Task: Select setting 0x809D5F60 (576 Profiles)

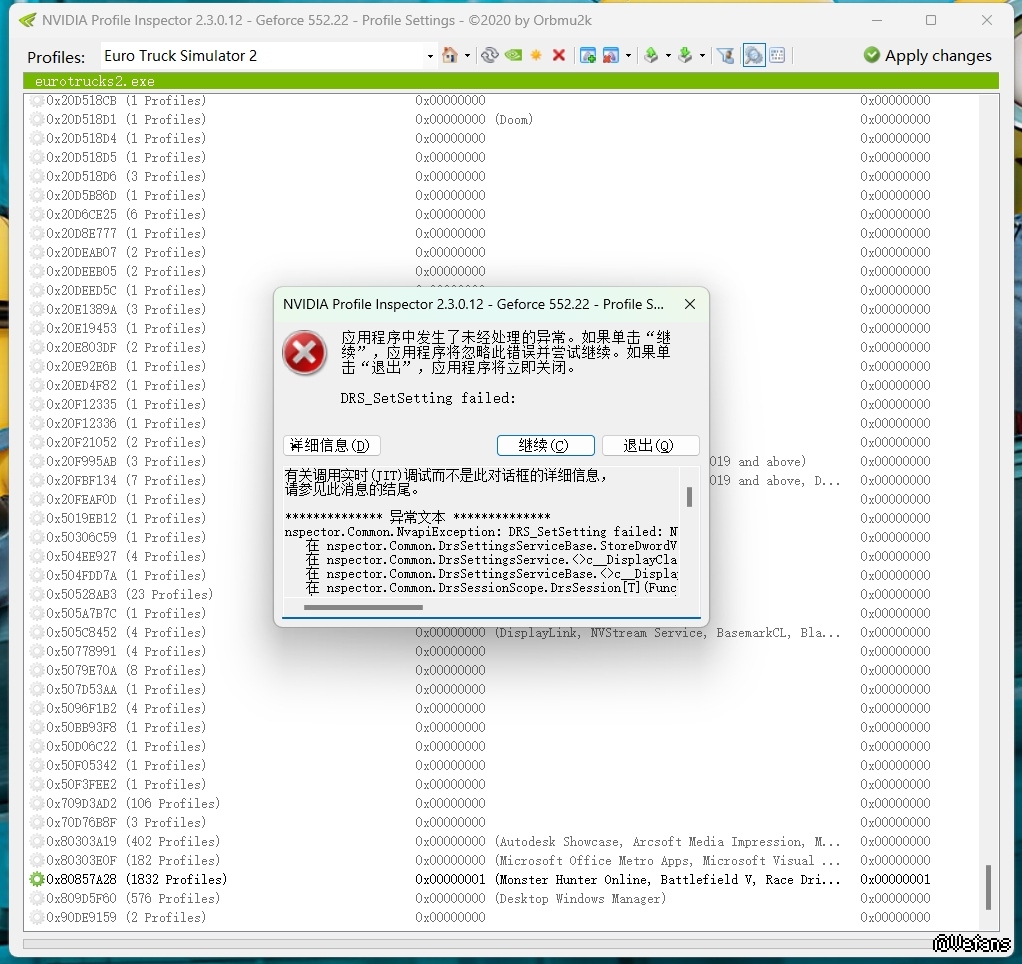Action: 133,898
